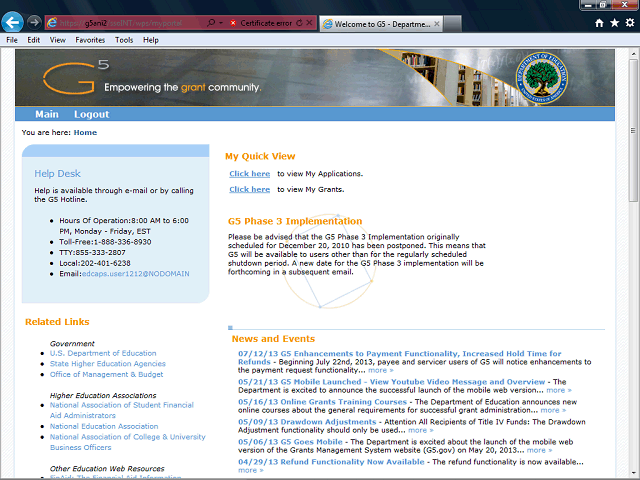Open the File menu
Screen dimensions: 640x480
12,40
